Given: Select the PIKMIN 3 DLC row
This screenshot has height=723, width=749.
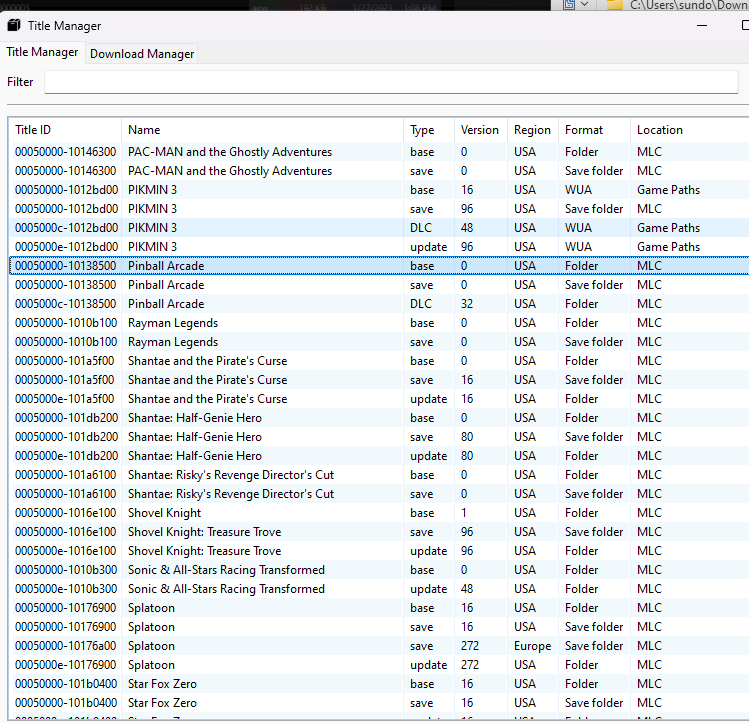Looking at the screenshot, I should tap(379, 228).
